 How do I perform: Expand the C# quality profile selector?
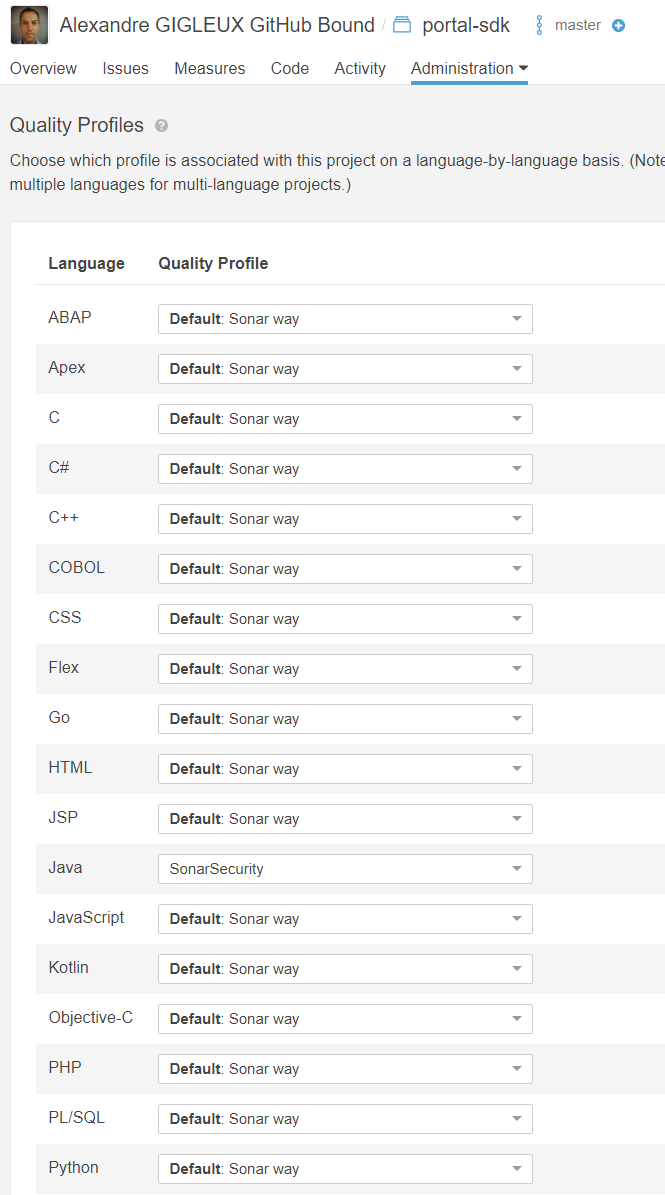(345, 469)
